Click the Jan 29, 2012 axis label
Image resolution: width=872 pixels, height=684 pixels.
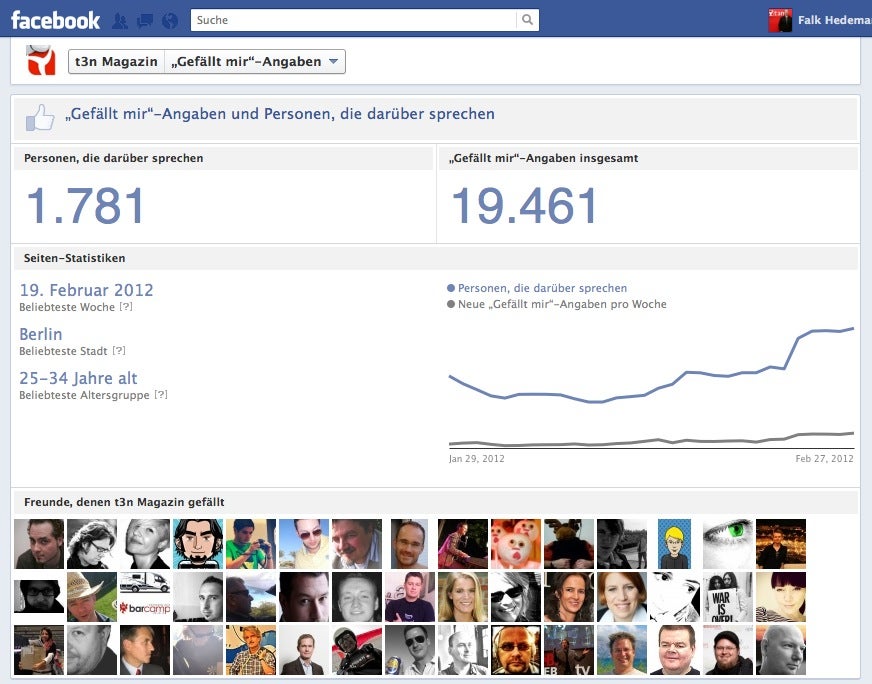click(477, 459)
